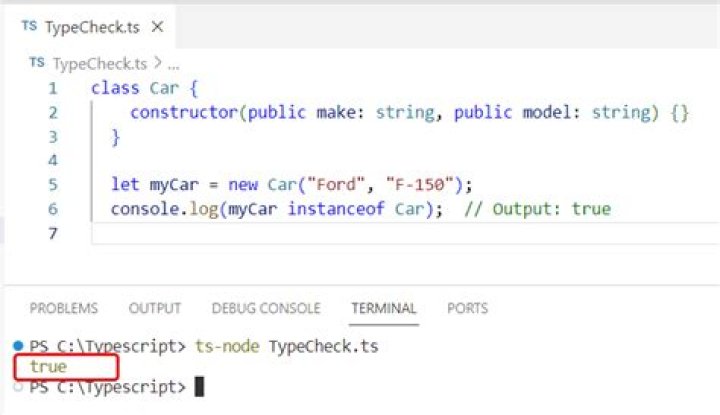Click line number 6 in the gutter
Screen dimensions: 720x415
pos(52,208)
